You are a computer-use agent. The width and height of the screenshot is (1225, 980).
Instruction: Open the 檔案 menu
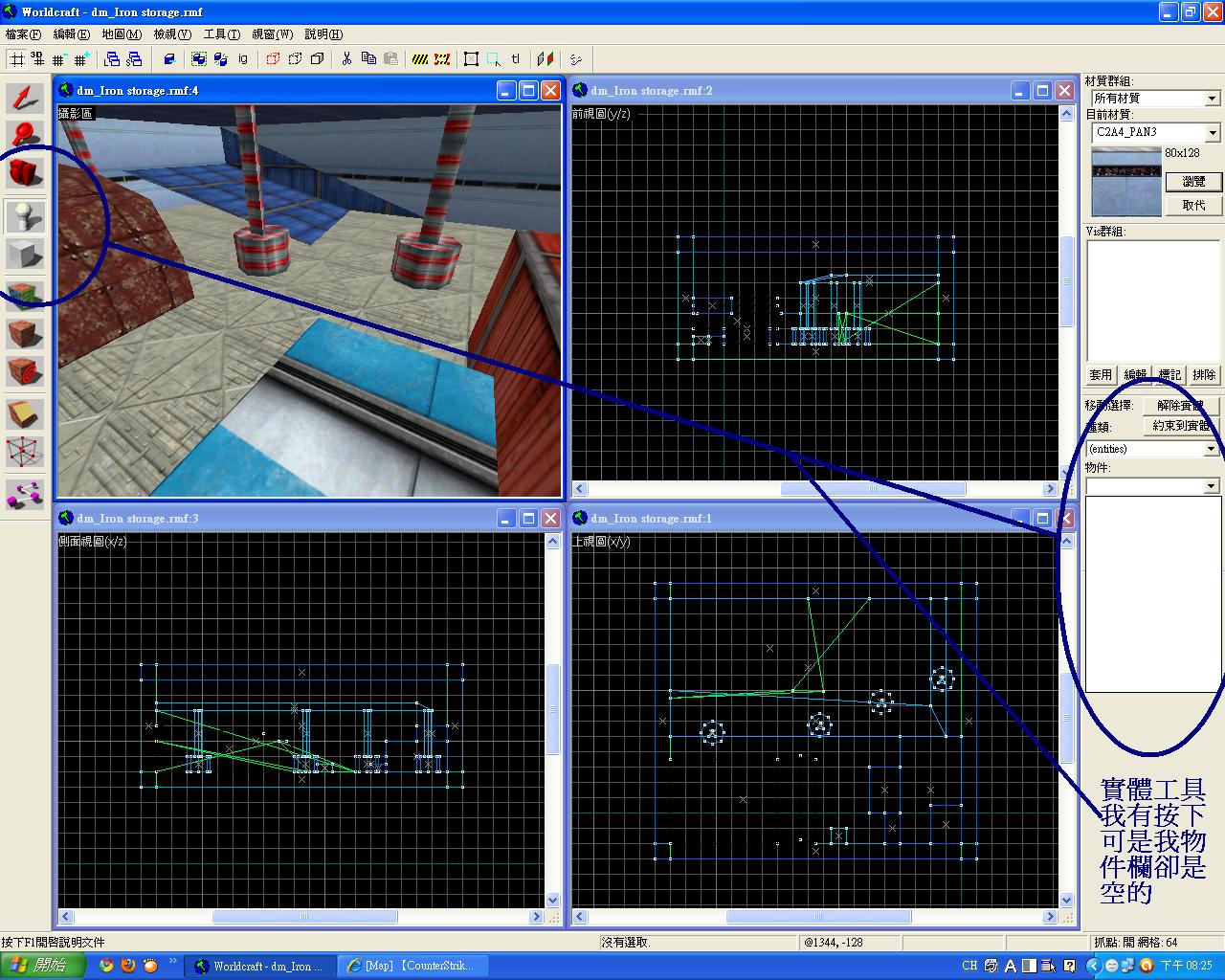[x=23, y=34]
